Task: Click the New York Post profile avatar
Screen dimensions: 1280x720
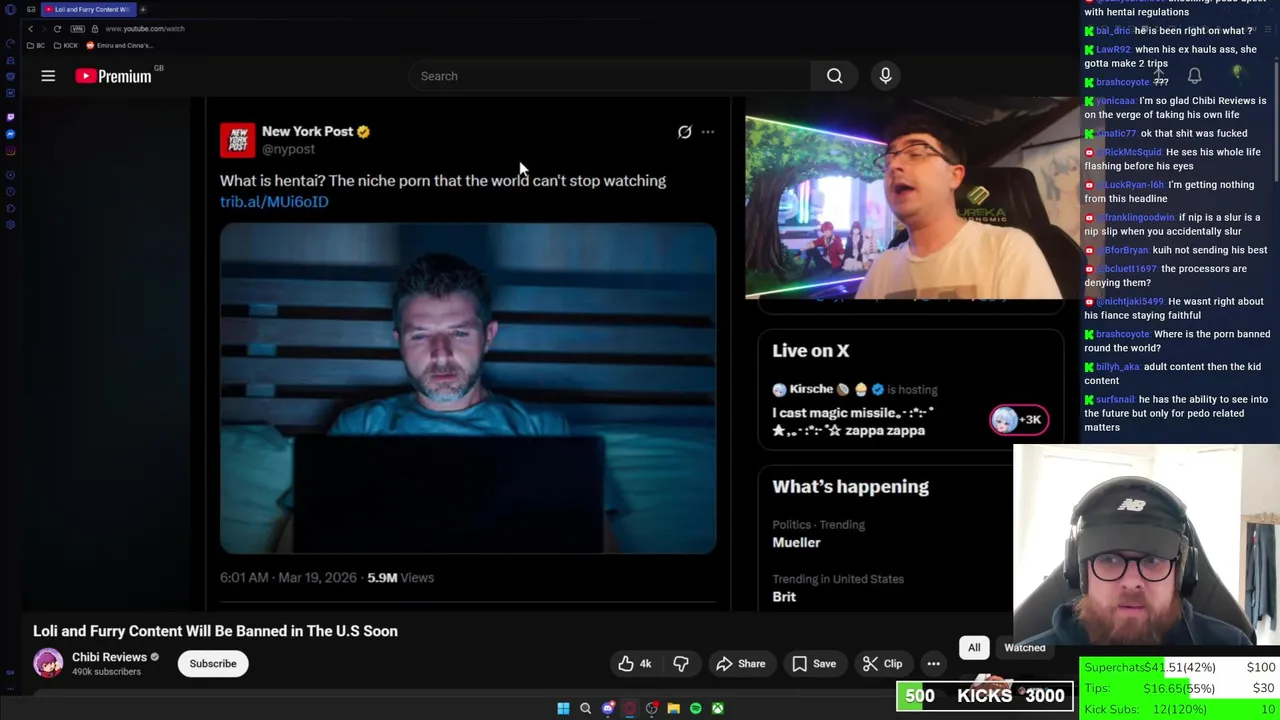Action: click(x=237, y=140)
